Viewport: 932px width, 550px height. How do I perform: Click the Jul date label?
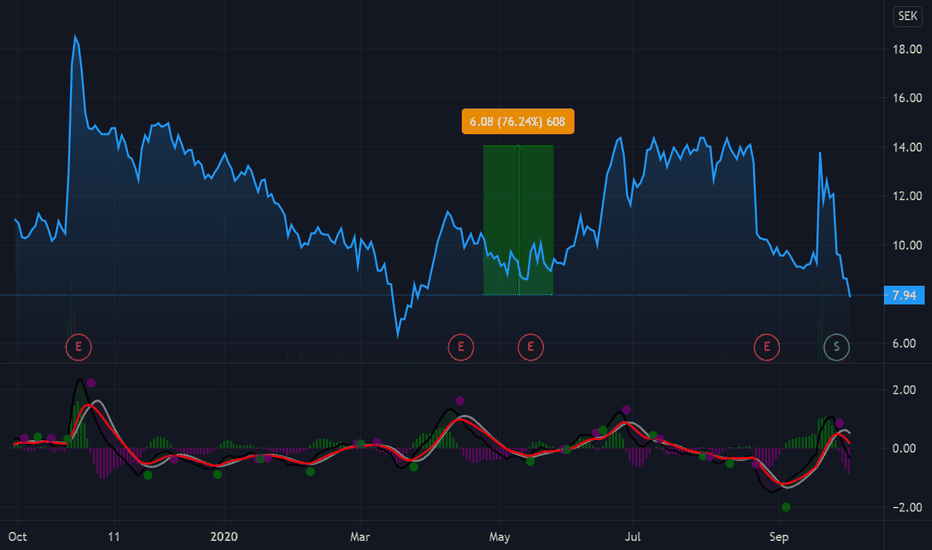pyautogui.click(x=632, y=537)
